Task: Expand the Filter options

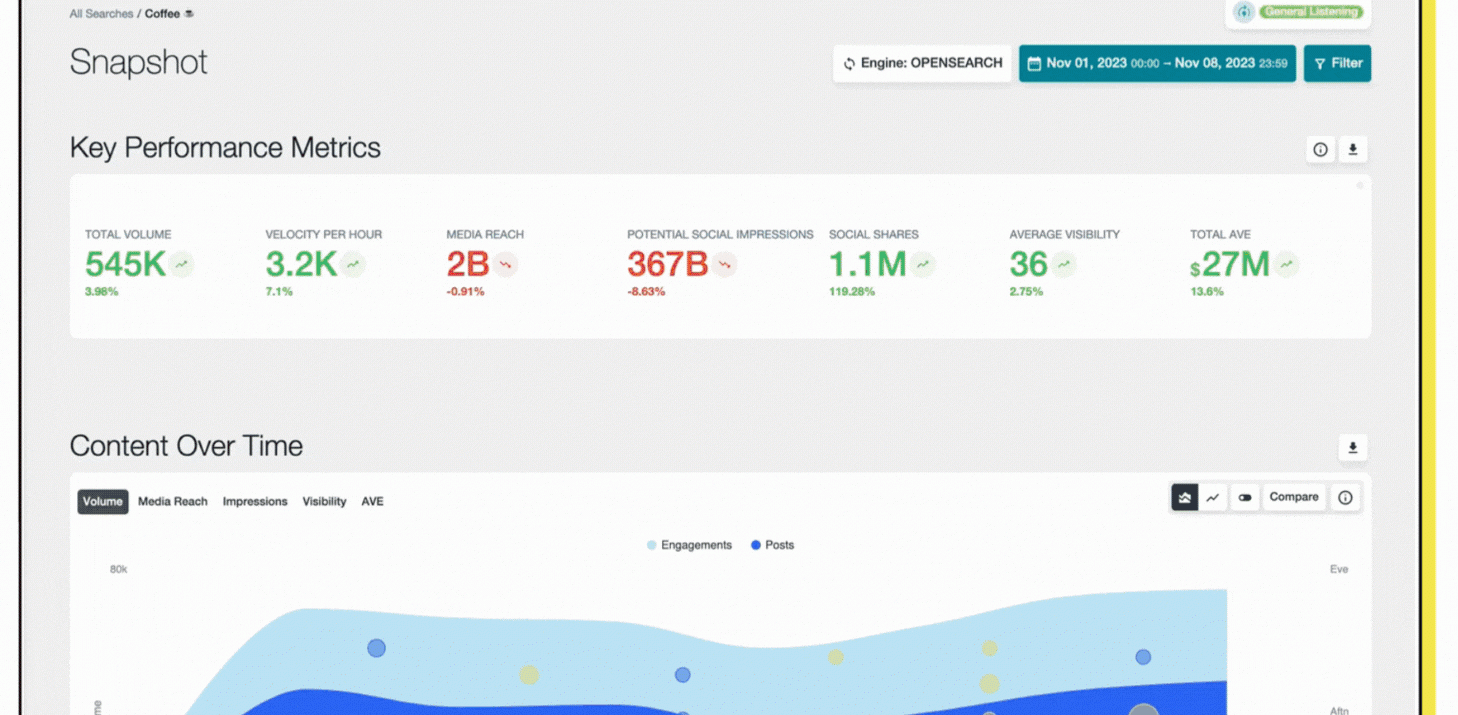Action: (1337, 63)
